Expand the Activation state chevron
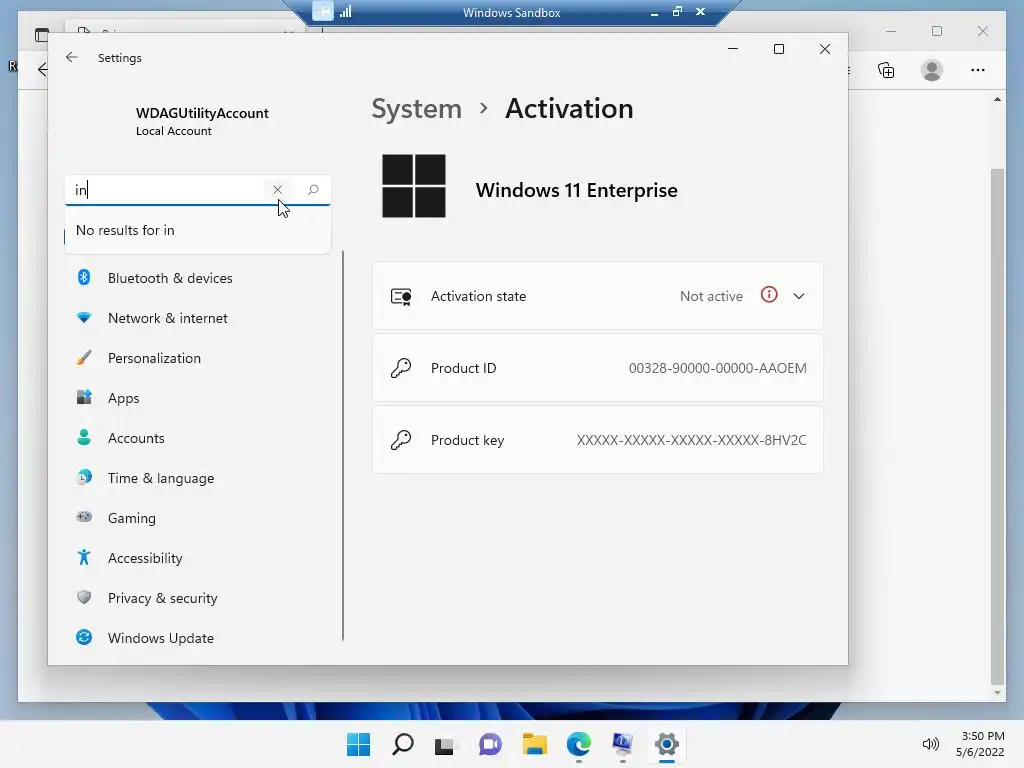 [799, 296]
